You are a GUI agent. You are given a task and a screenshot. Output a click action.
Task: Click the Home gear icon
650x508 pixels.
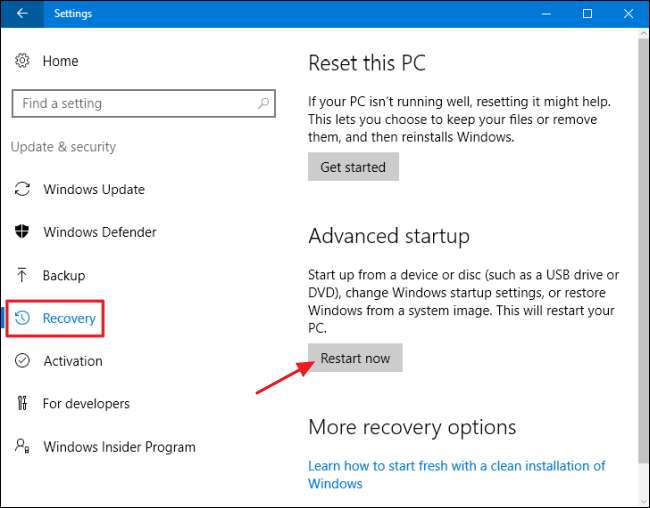[x=22, y=61]
